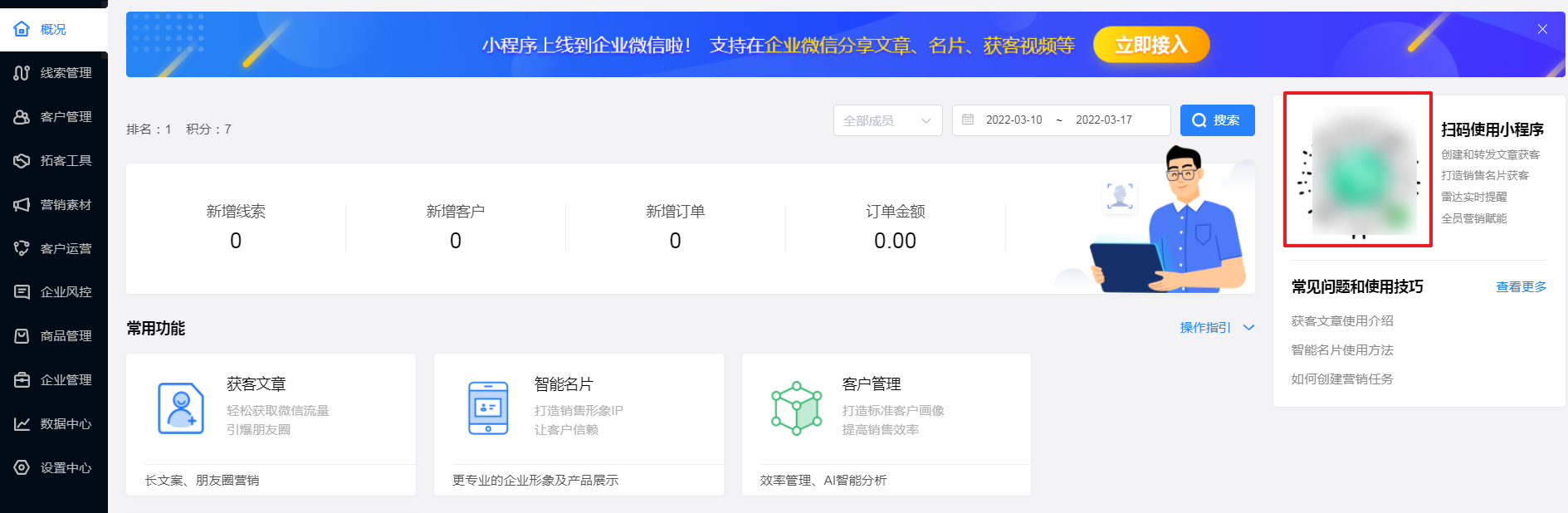Click the 新增客户 statistic value
The image size is (1568, 513).
point(456,241)
